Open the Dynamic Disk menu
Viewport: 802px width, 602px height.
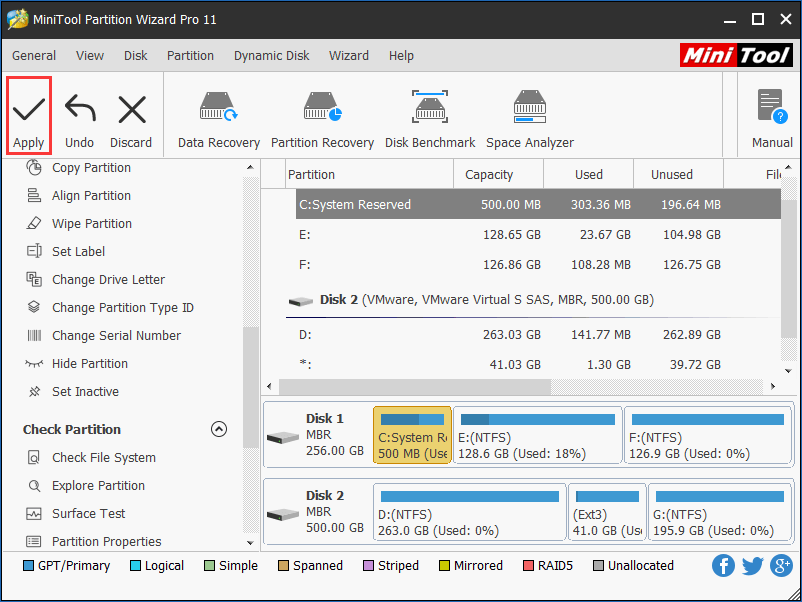click(272, 55)
